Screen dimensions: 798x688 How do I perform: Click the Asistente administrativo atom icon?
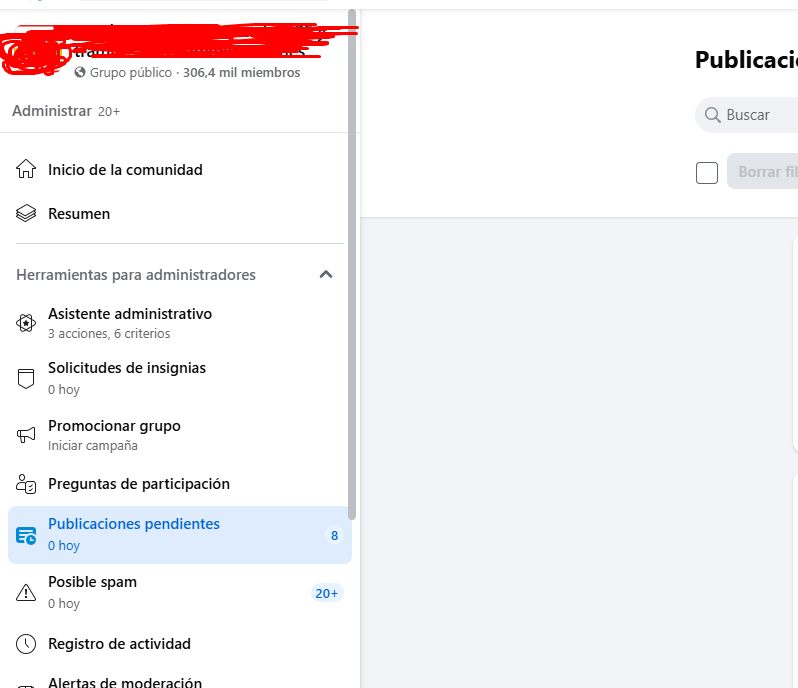[26, 323]
